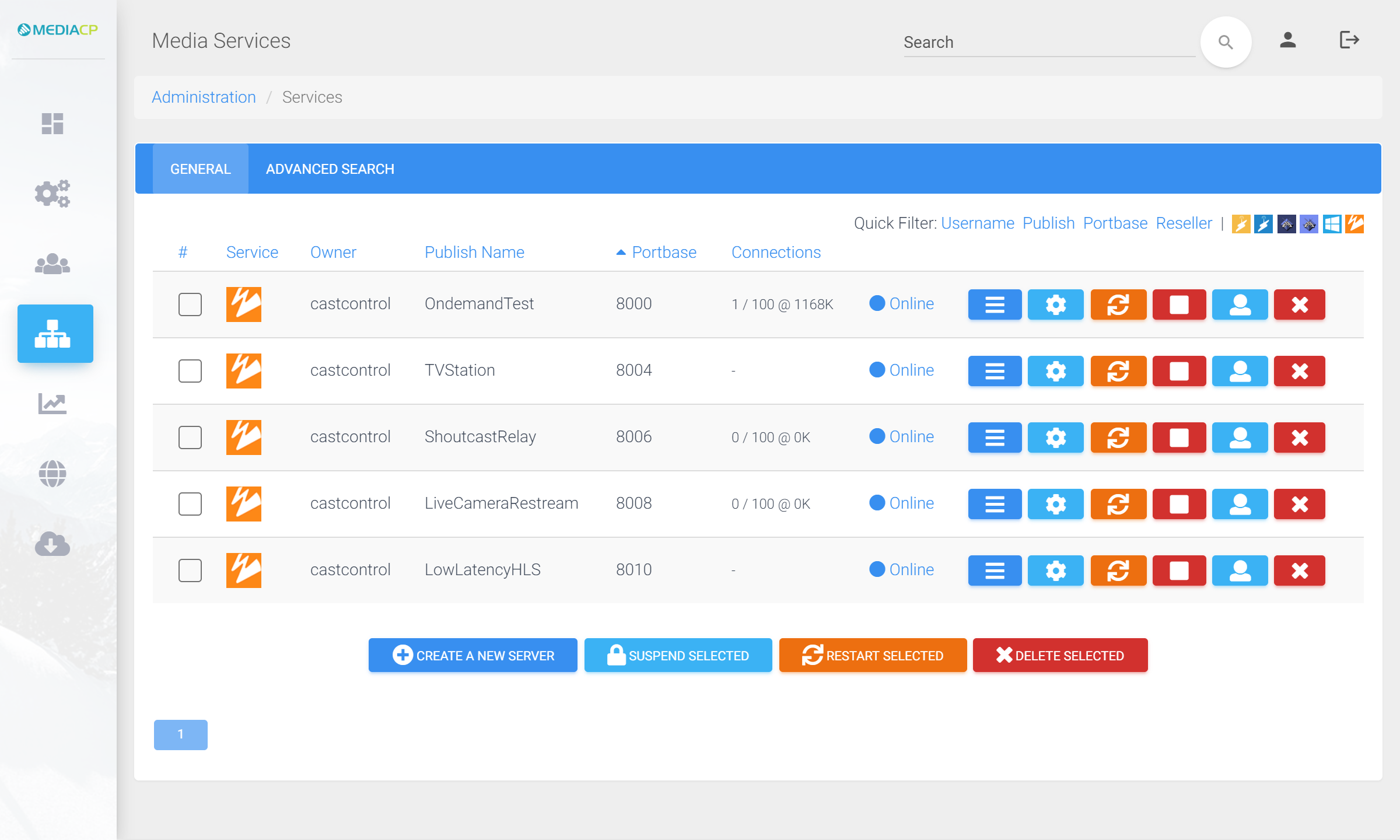Click the logout icon in header
This screenshot has width=1400, height=840.
click(x=1349, y=40)
